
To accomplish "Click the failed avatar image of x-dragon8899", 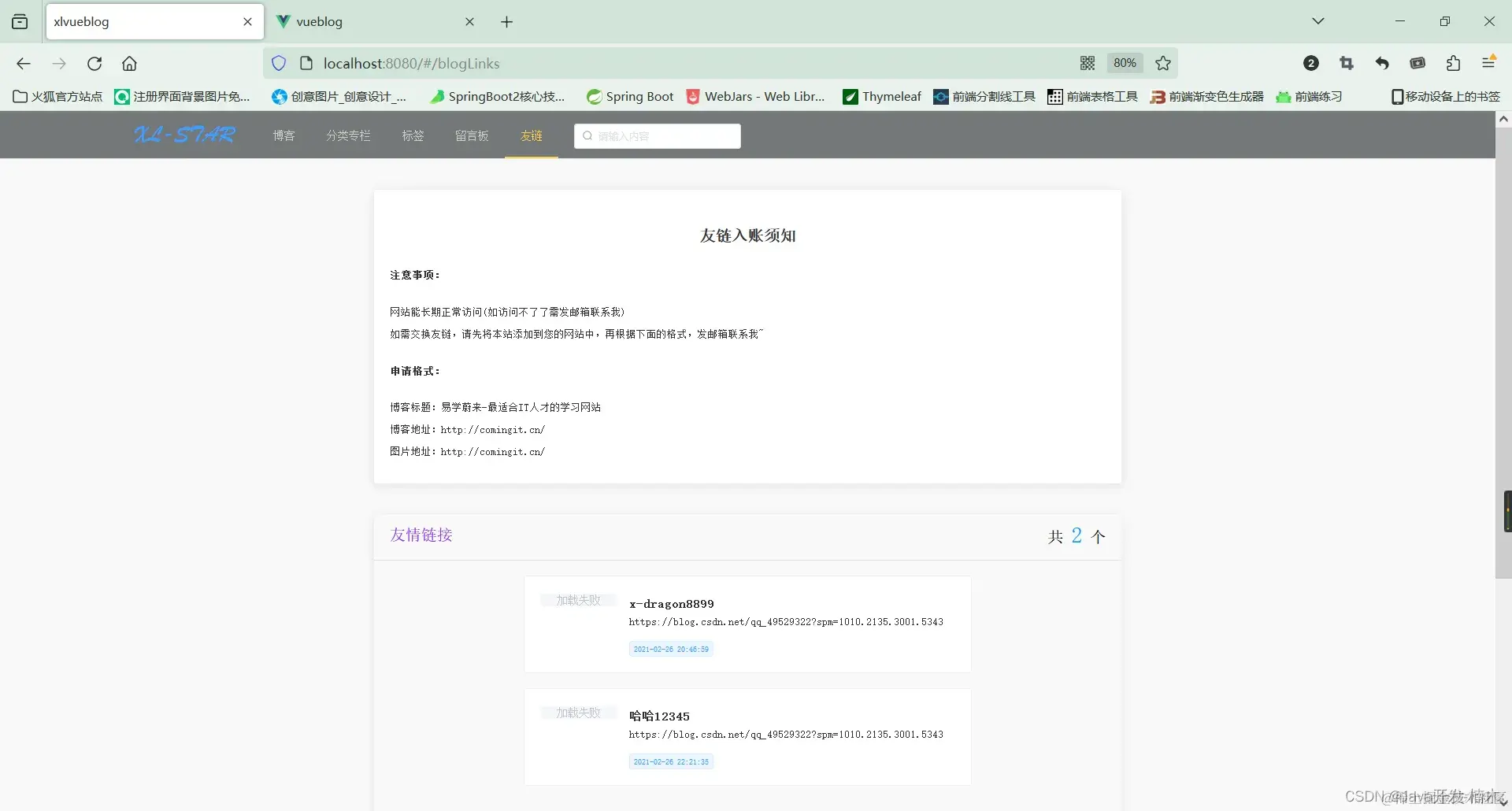I will pyautogui.click(x=578, y=600).
